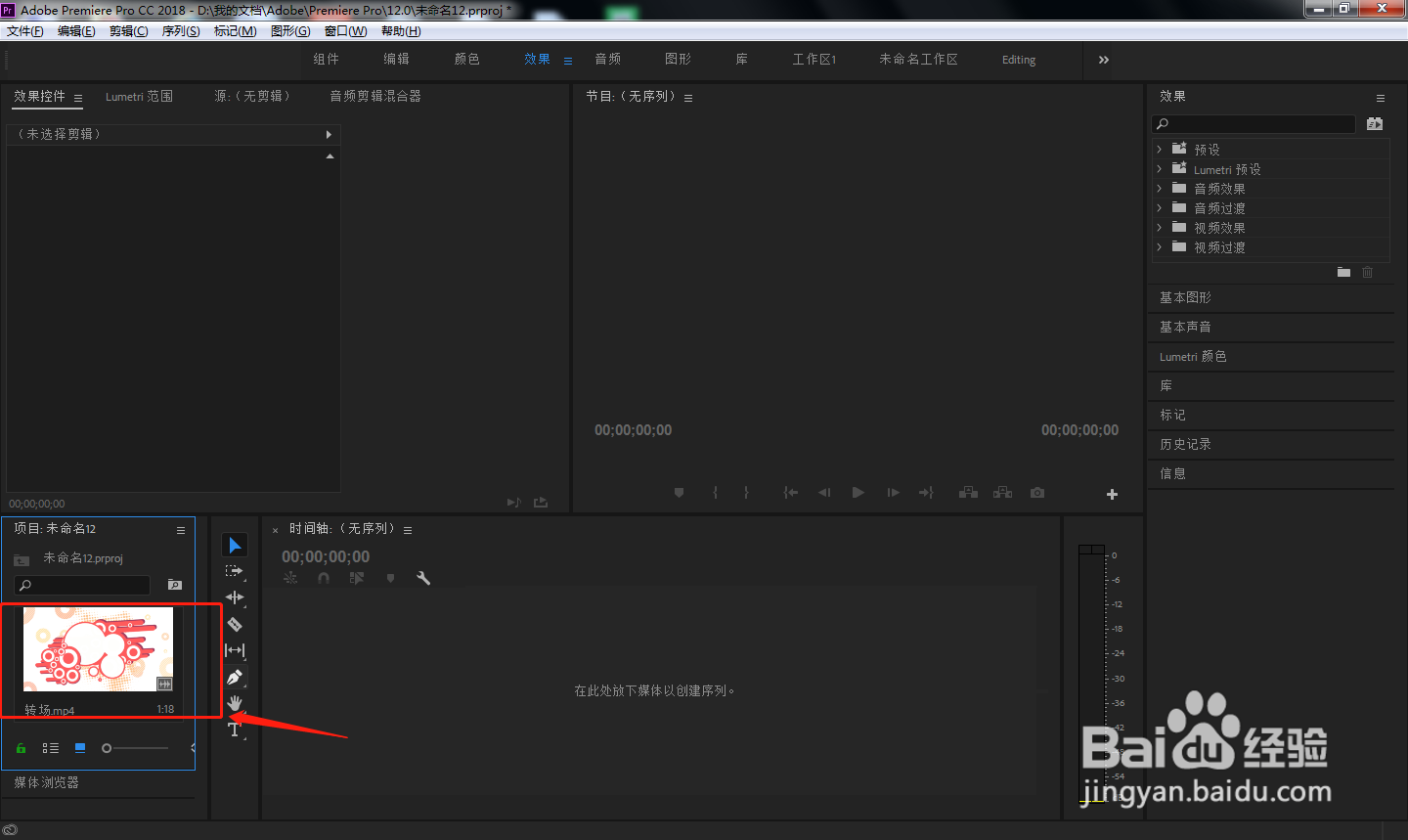Close the timeline panel tab
1408x840 pixels.
(276, 530)
